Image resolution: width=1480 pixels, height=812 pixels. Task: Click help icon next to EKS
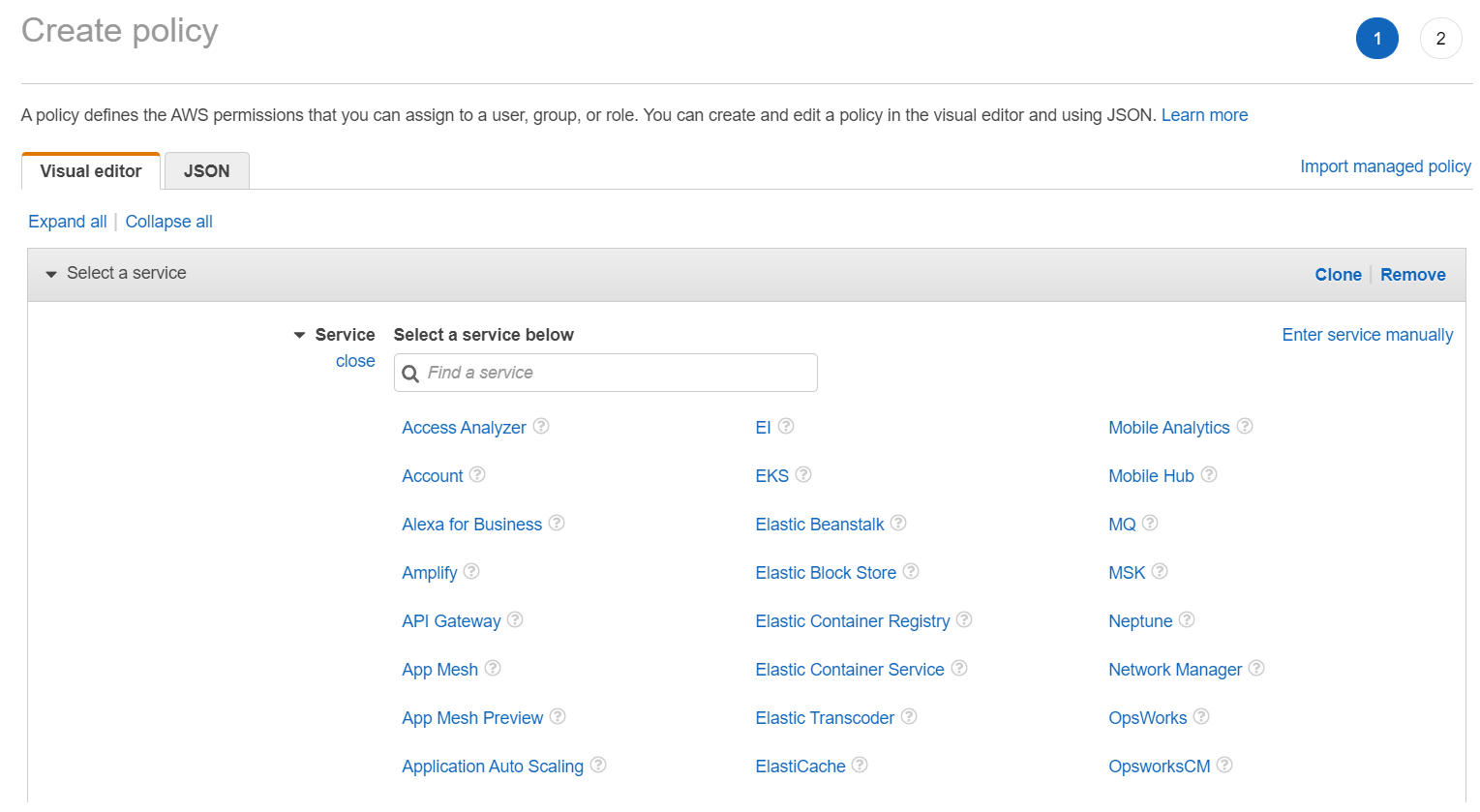[x=803, y=474]
